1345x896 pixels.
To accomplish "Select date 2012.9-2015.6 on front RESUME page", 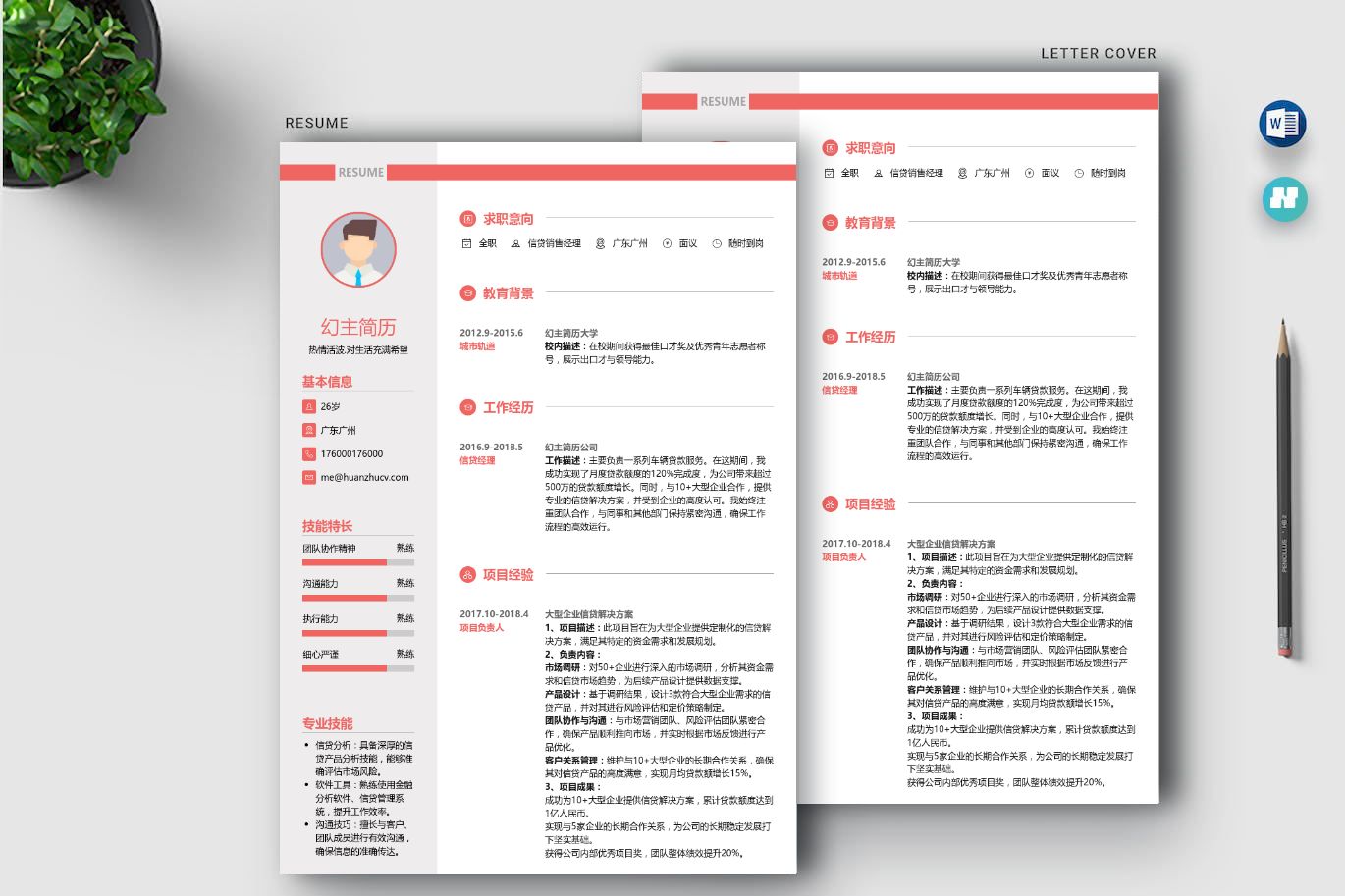I will coord(491,333).
